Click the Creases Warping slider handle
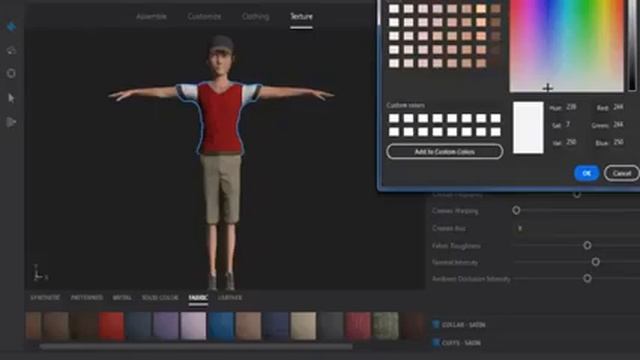This screenshot has width=640, height=360. point(516,211)
